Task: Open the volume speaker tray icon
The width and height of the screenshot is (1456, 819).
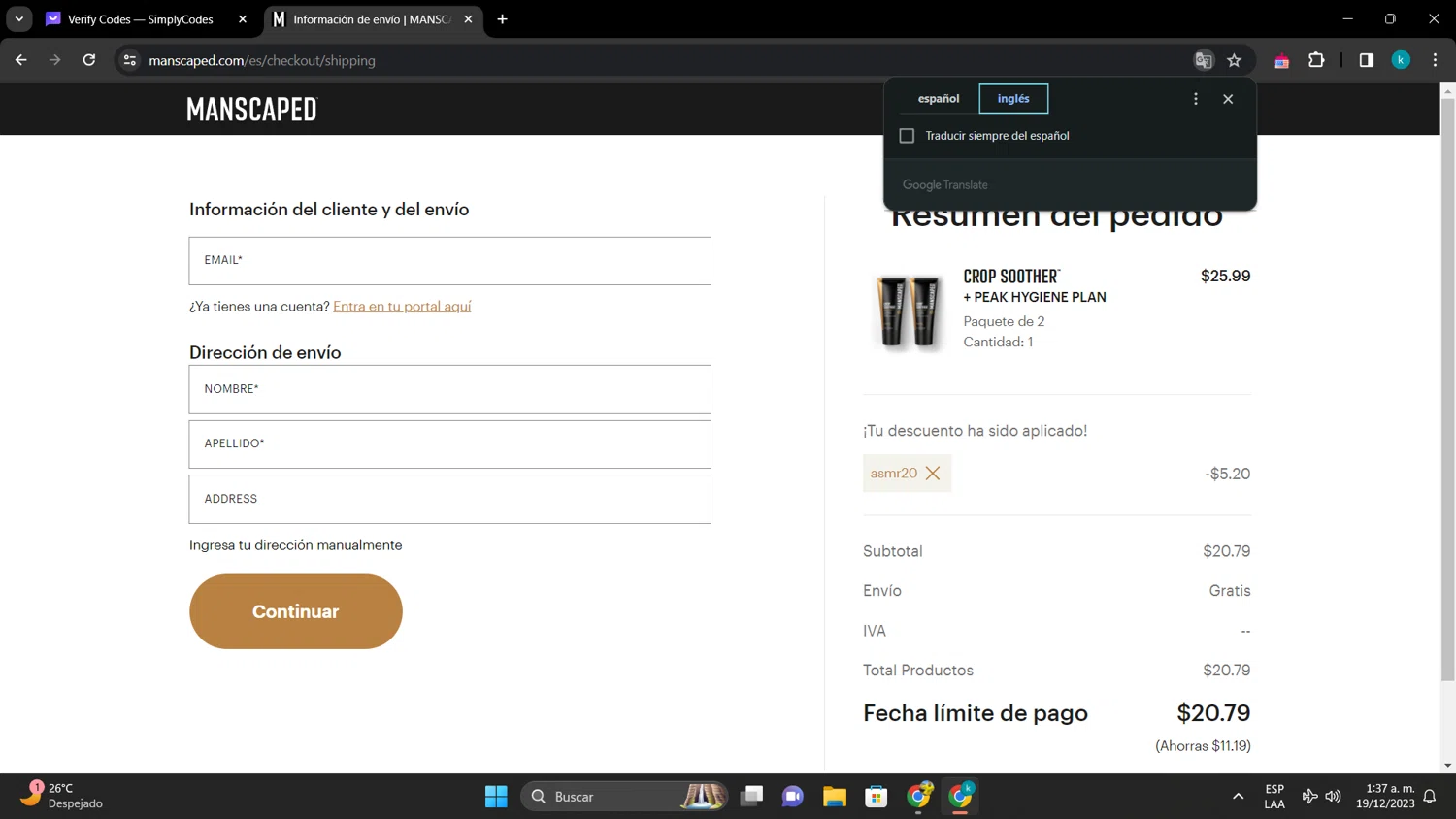Action: (x=1334, y=797)
